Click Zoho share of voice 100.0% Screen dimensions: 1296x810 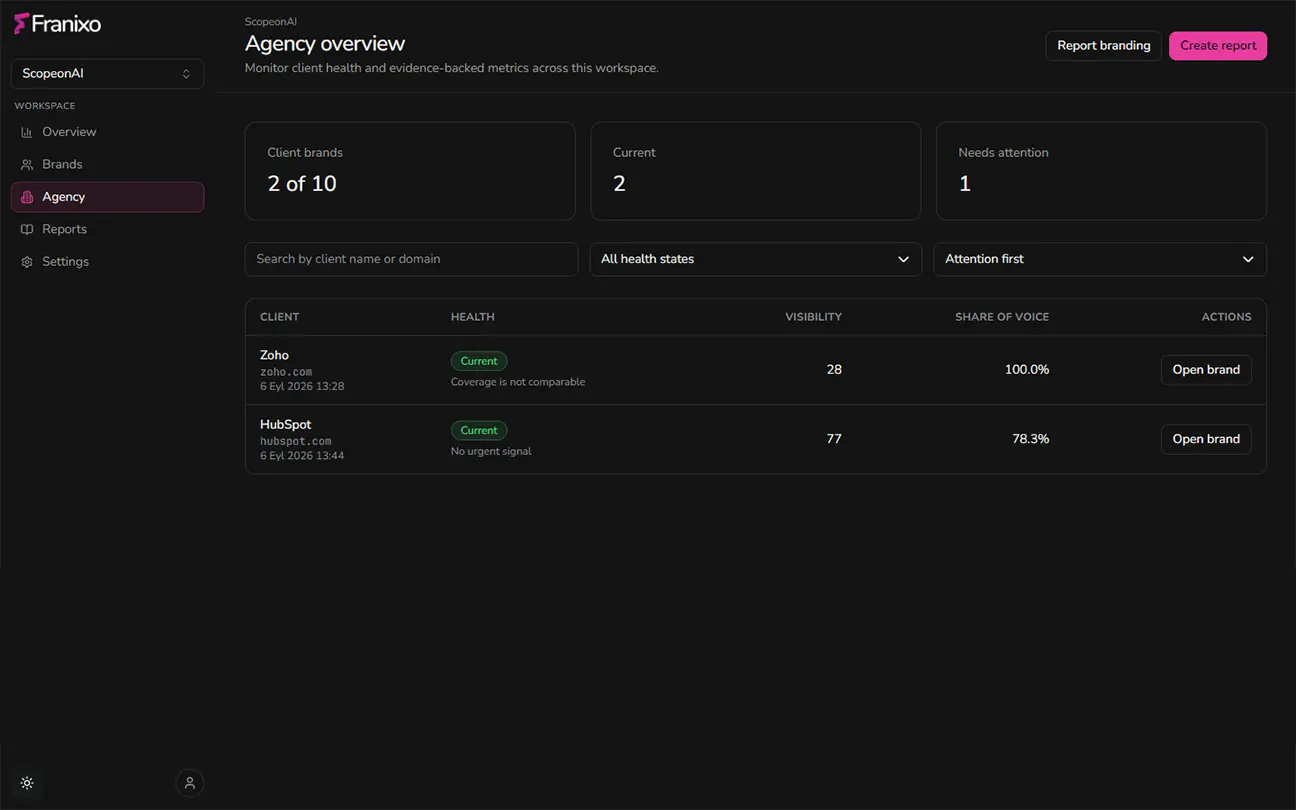(1027, 370)
